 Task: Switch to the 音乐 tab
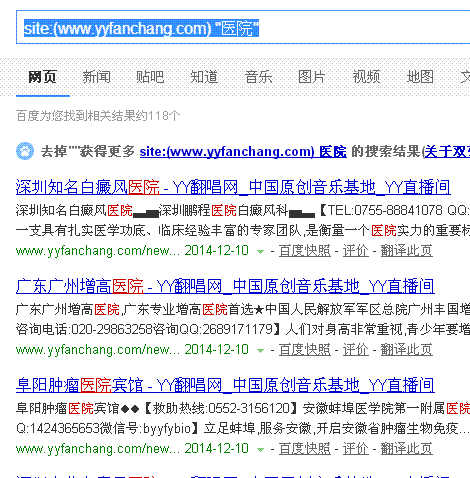pos(258,77)
